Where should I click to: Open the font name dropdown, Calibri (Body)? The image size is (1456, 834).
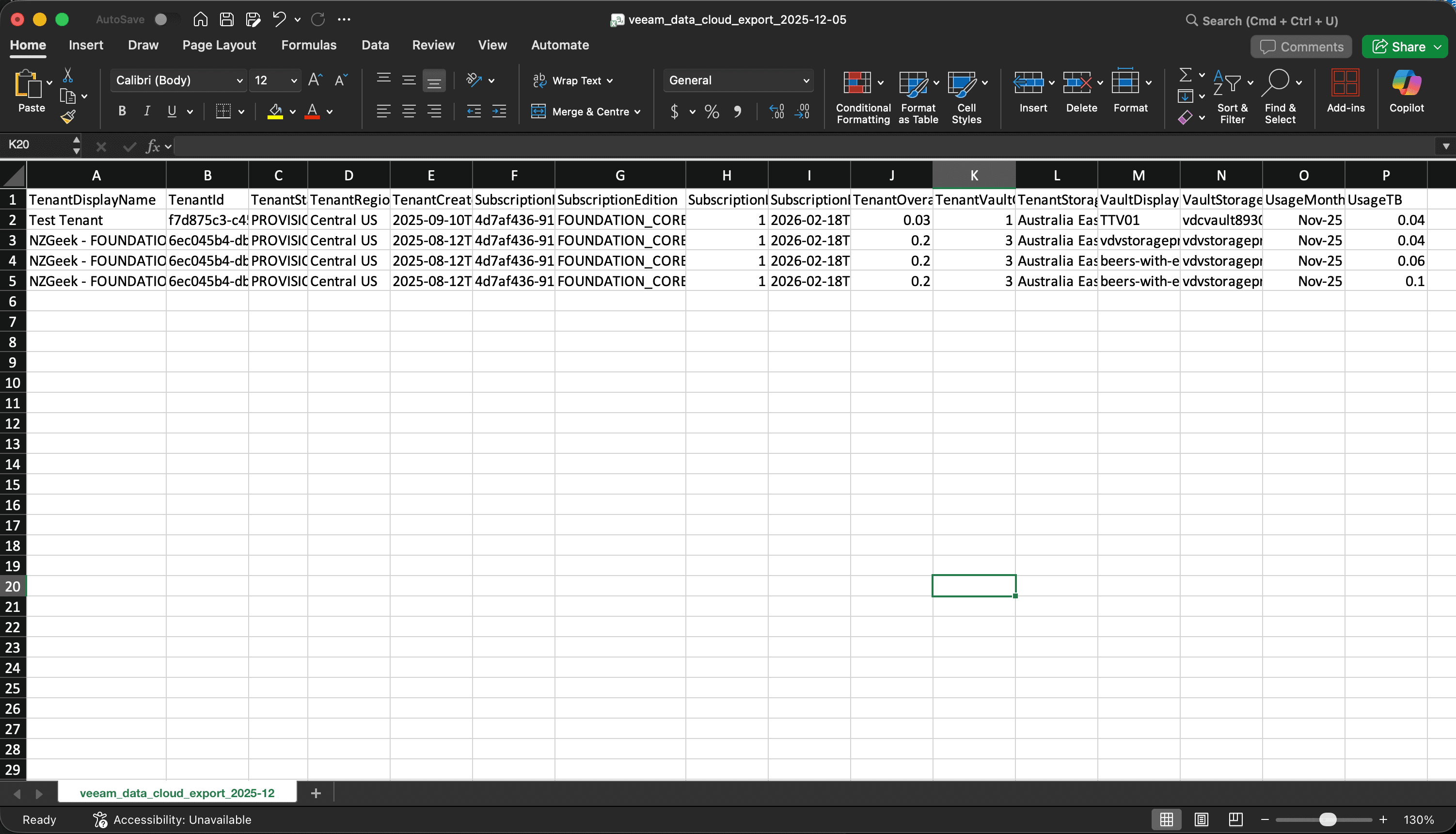click(x=179, y=81)
